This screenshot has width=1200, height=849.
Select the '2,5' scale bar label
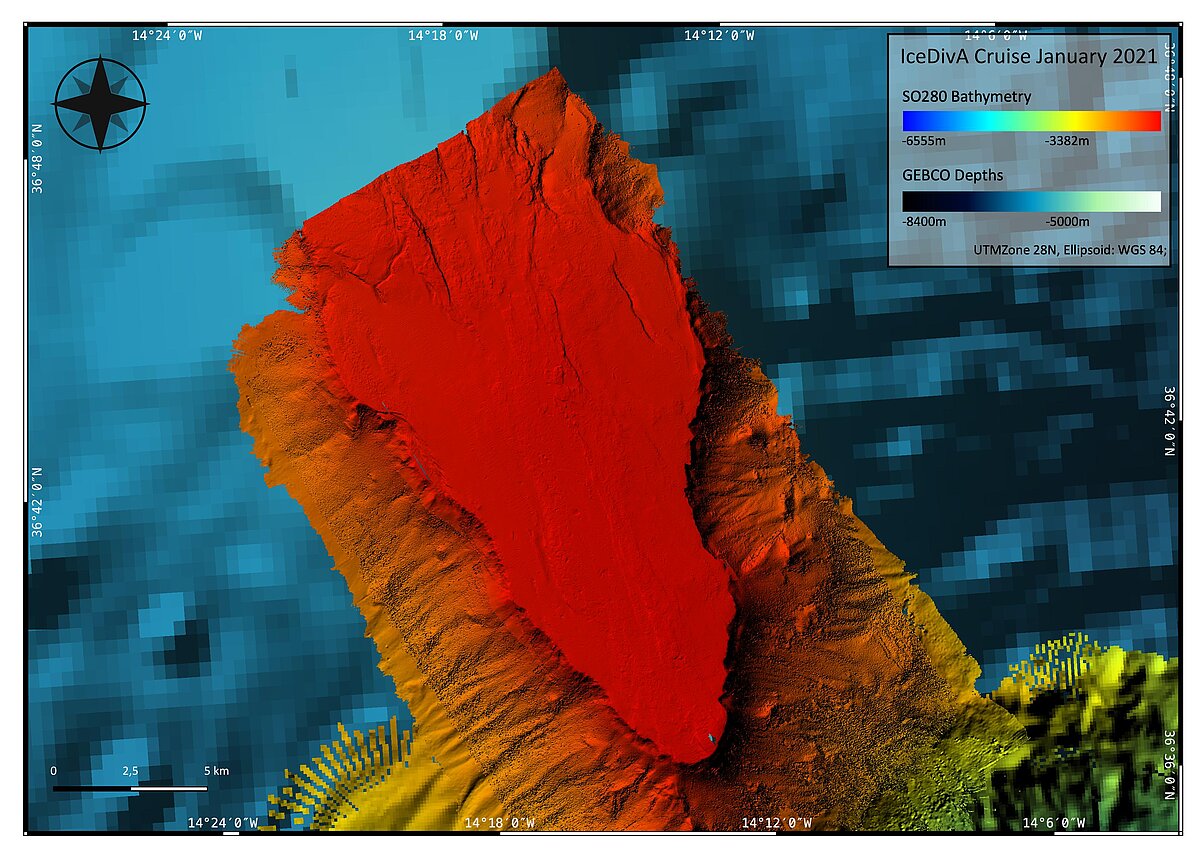[x=130, y=771]
